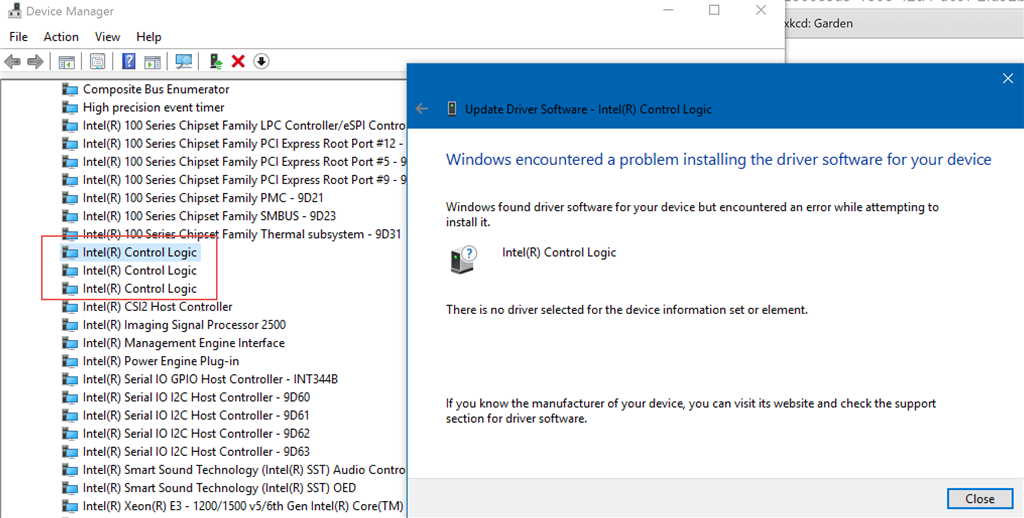This screenshot has height=518, width=1024.
Task: Click the icon beside Composite Bus Enumerator
Action: [70, 89]
